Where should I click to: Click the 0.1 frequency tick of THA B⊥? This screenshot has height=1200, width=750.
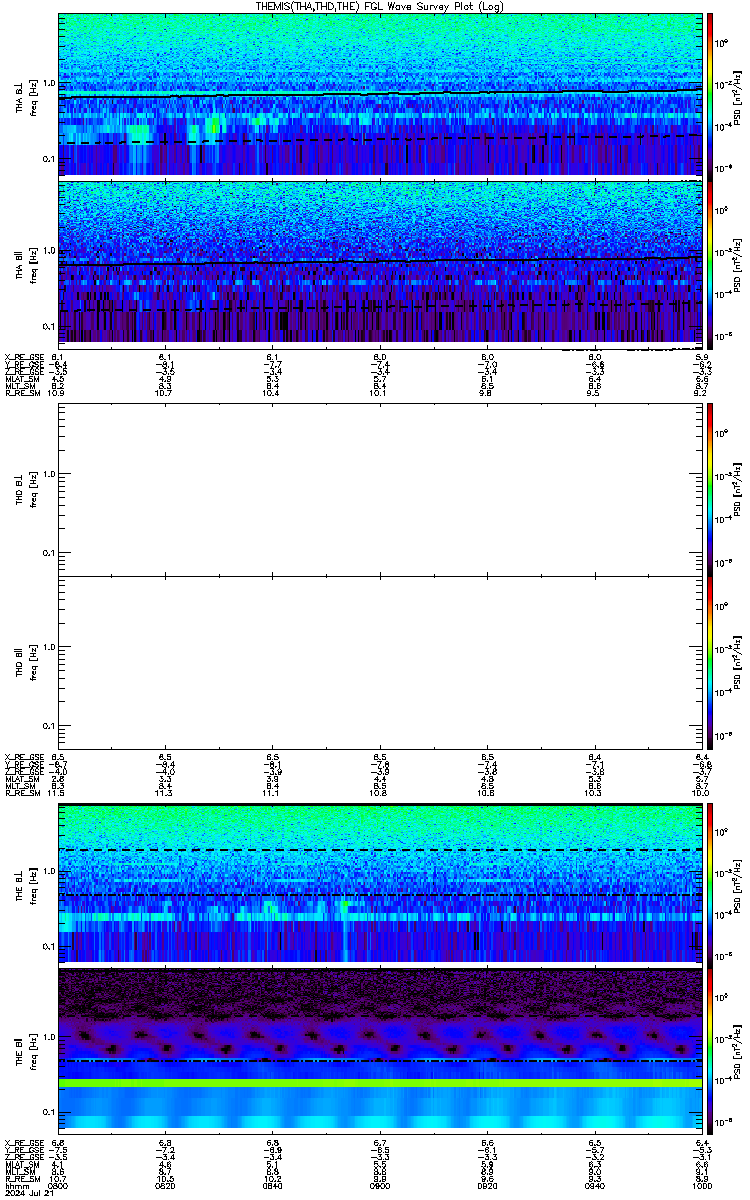[48, 159]
